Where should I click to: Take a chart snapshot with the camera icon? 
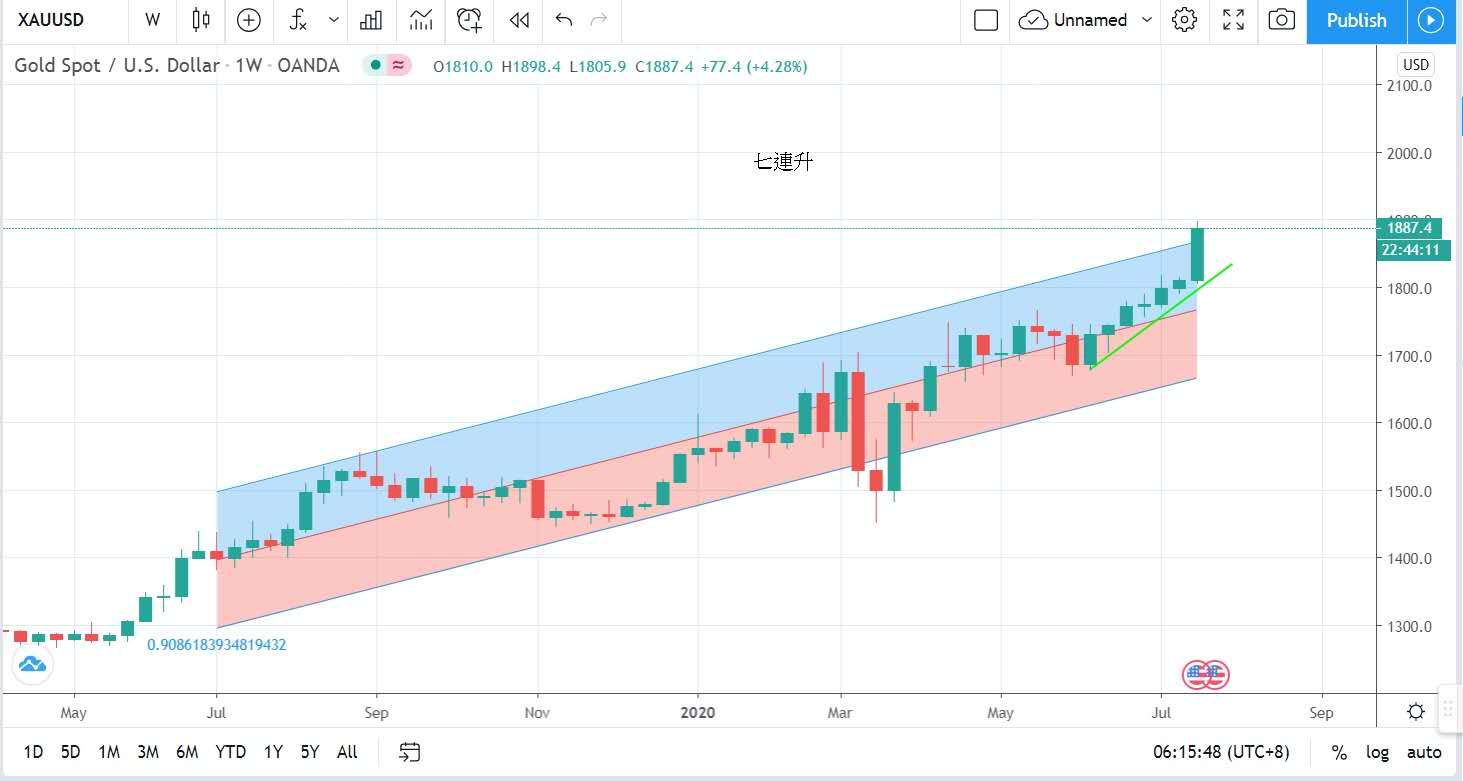[x=1281, y=20]
